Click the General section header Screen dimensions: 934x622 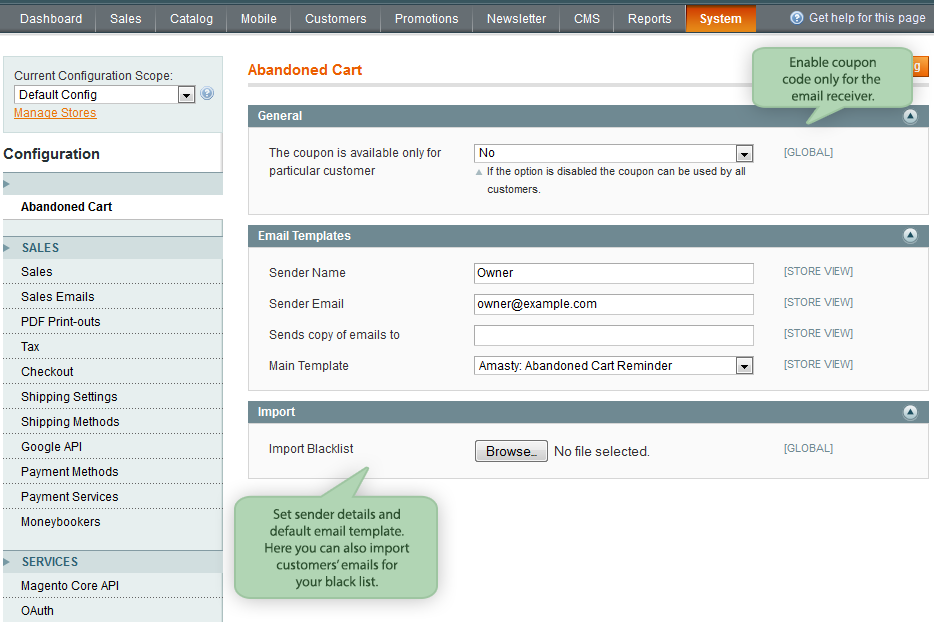(x=588, y=116)
